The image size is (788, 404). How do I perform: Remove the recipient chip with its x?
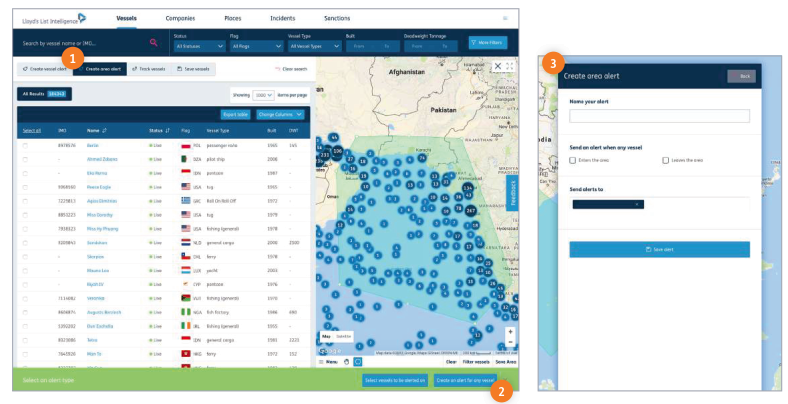[637, 205]
